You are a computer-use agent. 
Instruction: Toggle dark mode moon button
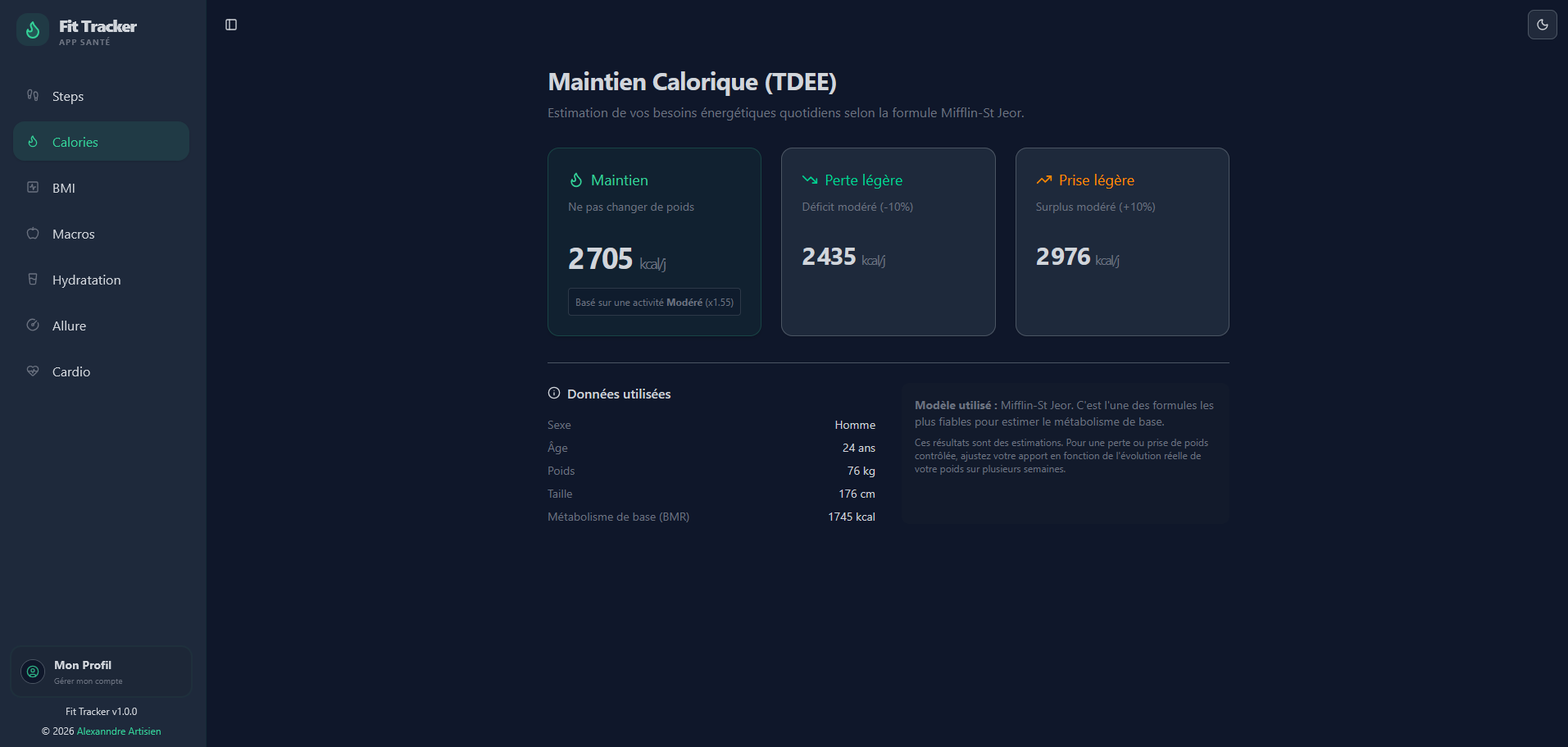pos(1542,25)
